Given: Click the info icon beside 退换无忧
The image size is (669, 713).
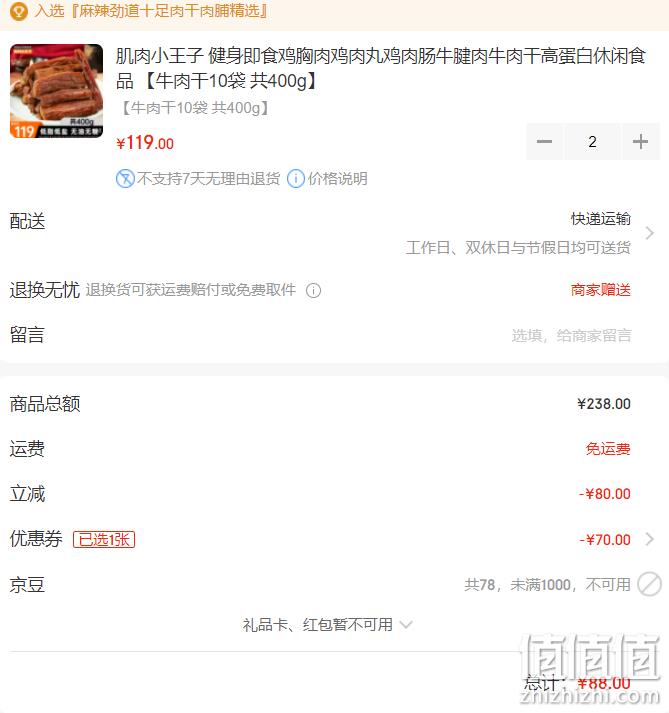Looking at the screenshot, I should pos(313,290).
